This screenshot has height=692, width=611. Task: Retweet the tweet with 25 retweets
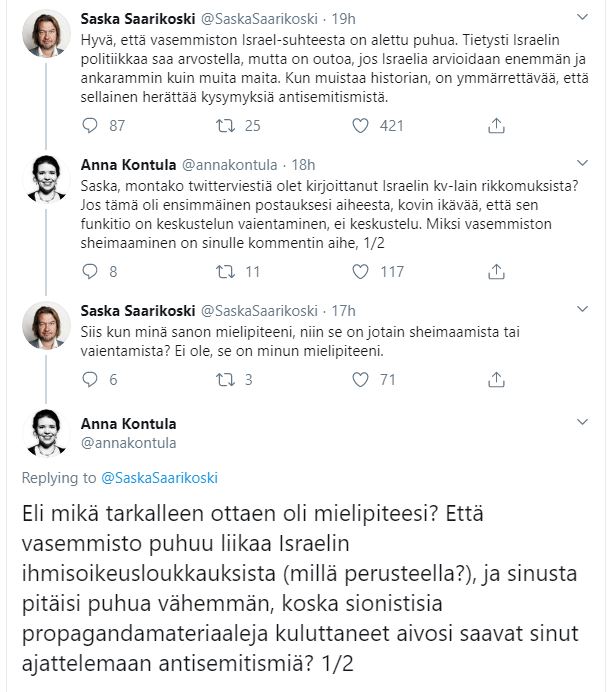click(225, 126)
